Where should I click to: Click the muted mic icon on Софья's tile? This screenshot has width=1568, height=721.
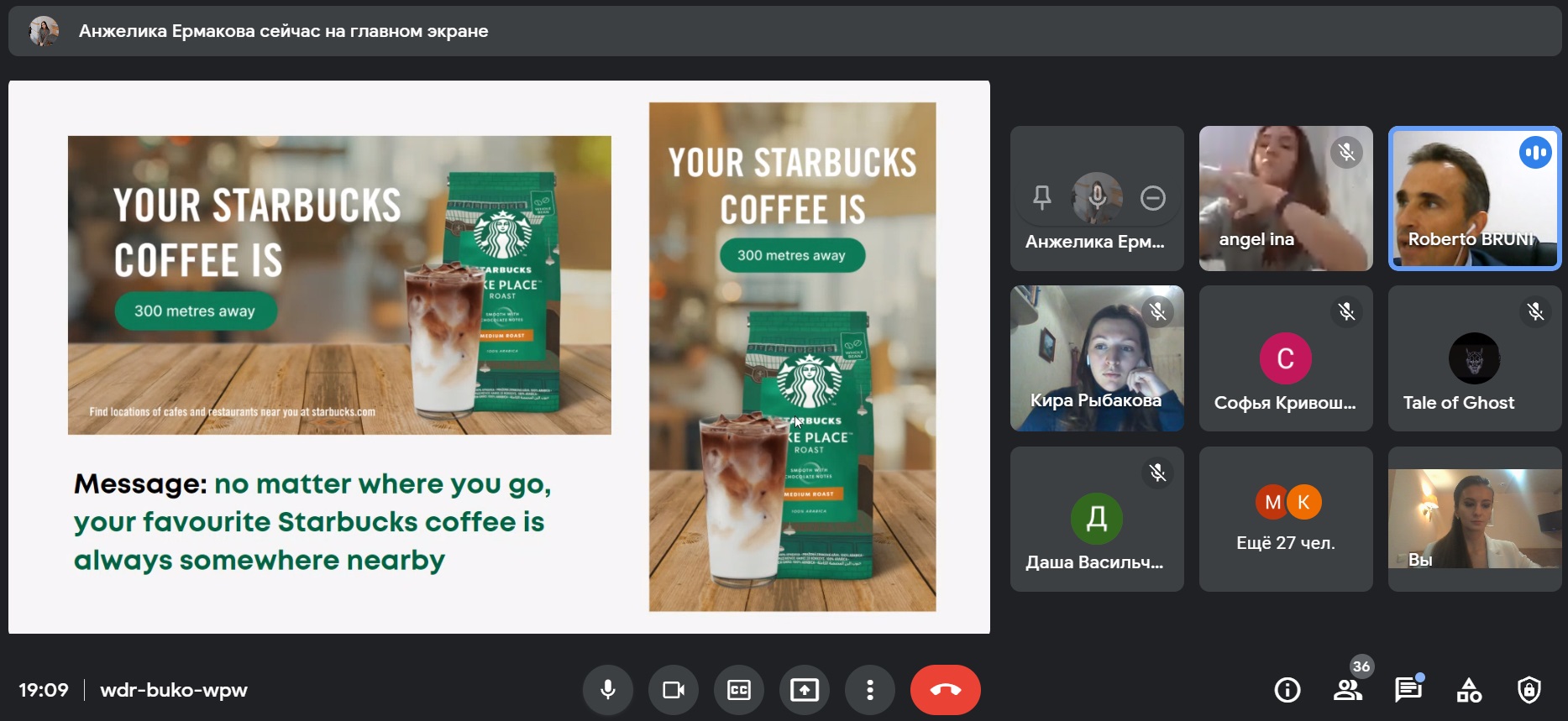1346,312
